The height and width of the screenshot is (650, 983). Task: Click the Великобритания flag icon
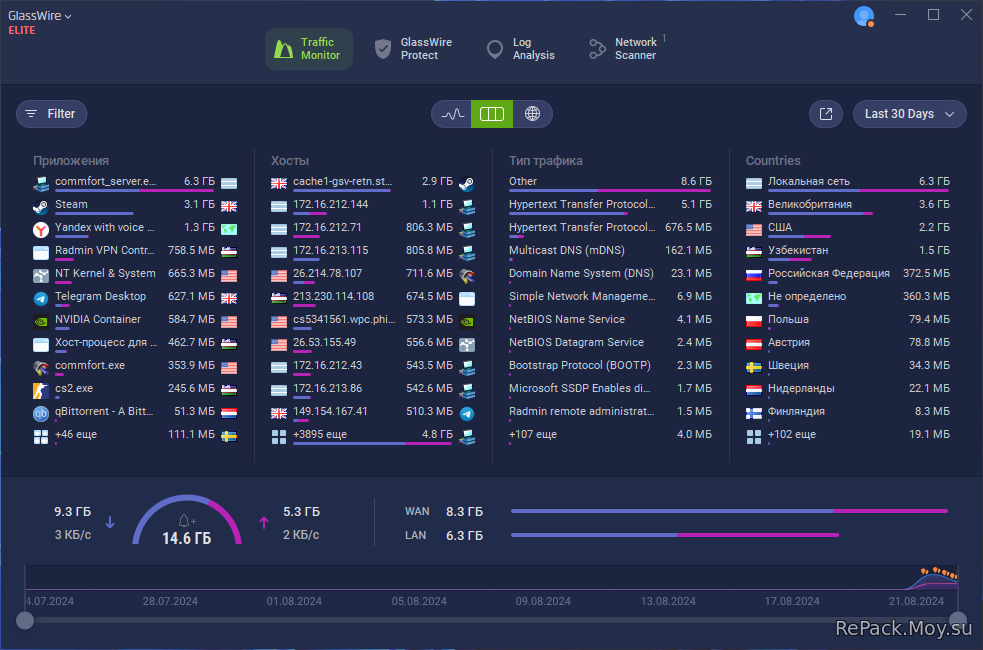coord(754,207)
